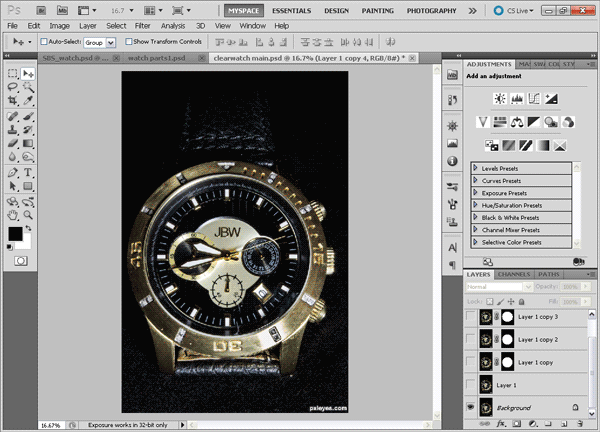Add an Exposure adjustment

[551, 99]
